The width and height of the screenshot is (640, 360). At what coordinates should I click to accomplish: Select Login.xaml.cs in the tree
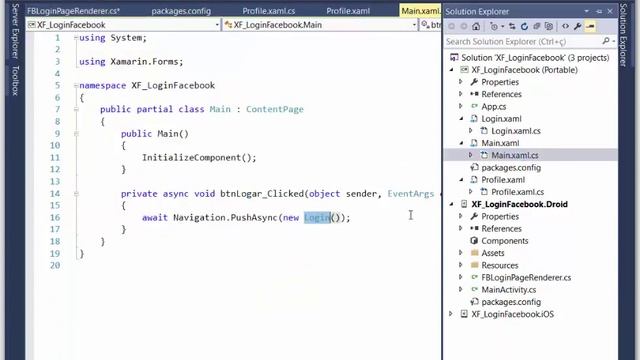pyautogui.click(x=516, y=131)
